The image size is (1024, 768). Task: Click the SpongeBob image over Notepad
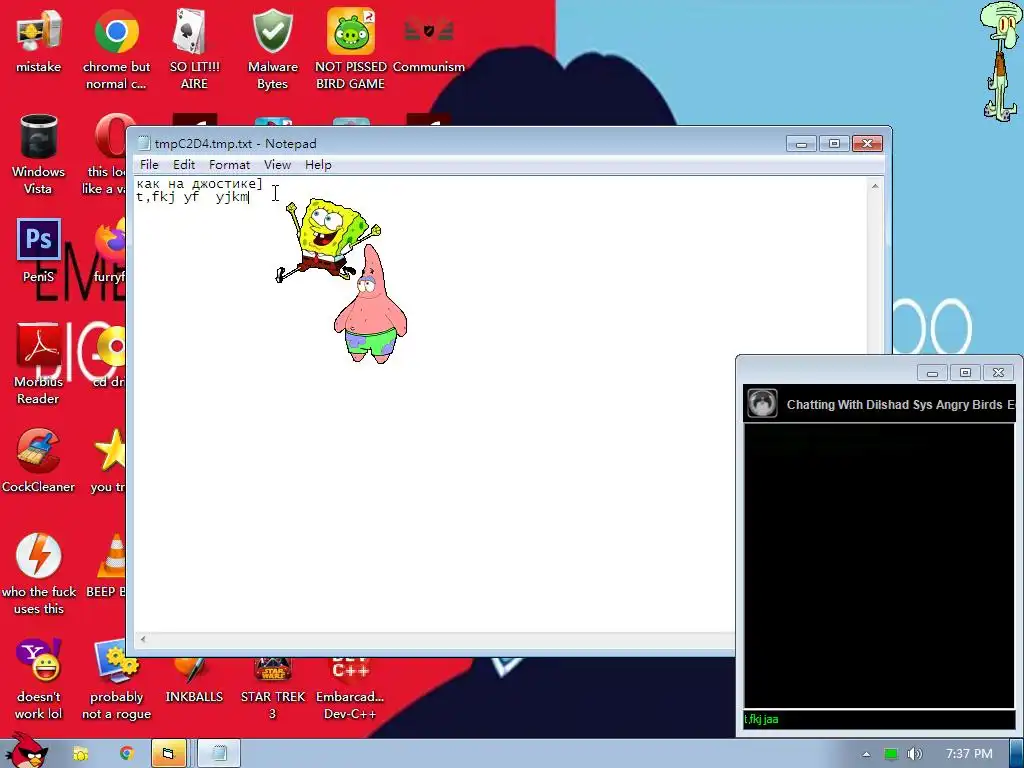pos(327,239)
